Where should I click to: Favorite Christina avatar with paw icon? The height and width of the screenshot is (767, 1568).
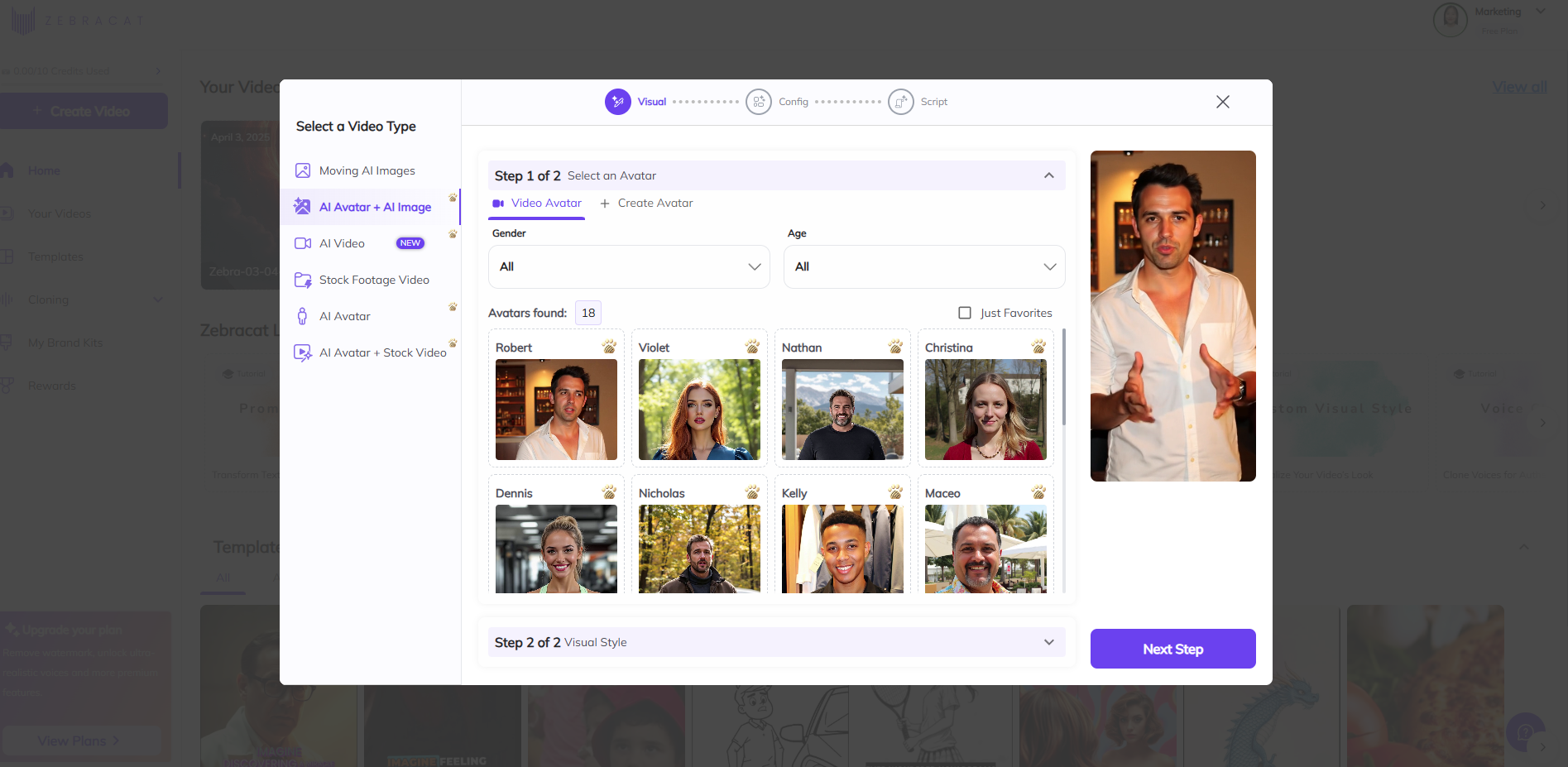(x=1038, y=347)
